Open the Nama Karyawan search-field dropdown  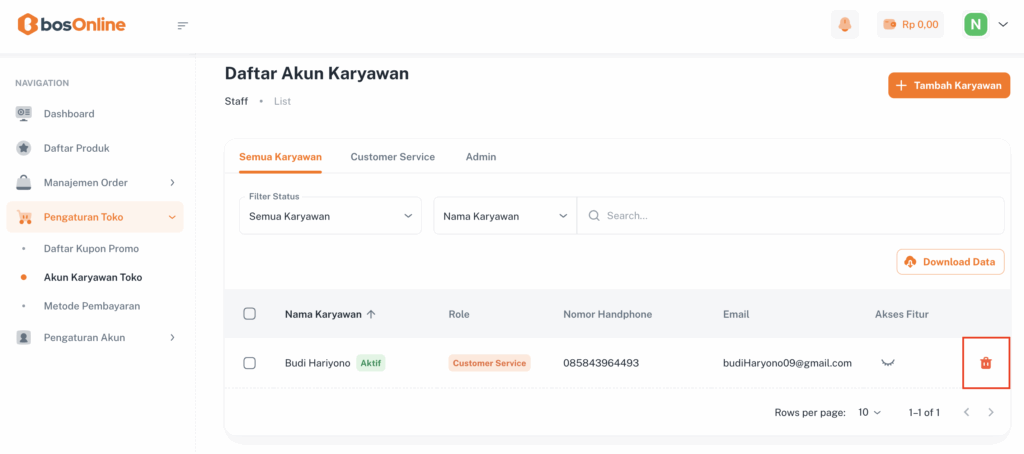point(505,215)
